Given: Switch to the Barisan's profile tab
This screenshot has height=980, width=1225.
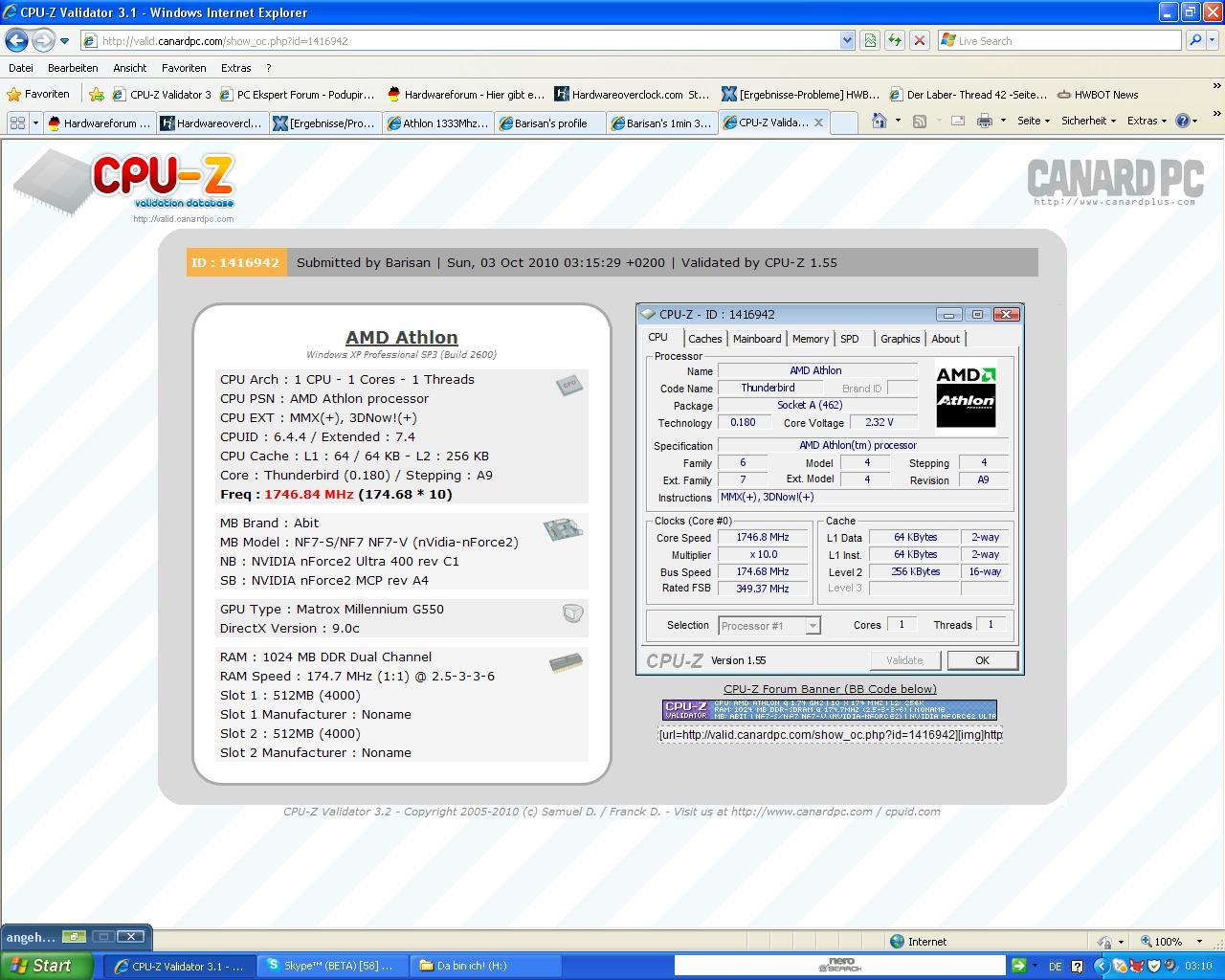Looking at the screenshot, I should coord(549,122).
